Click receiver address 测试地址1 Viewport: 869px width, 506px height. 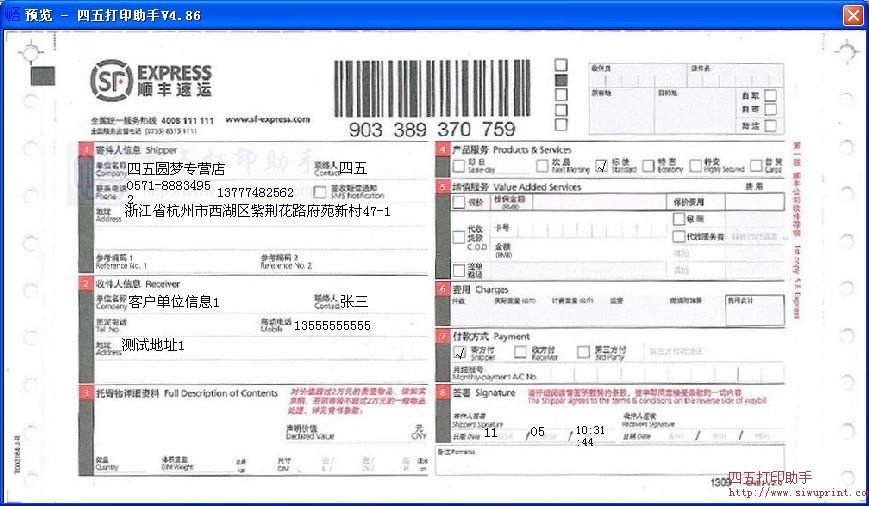[x=153, y=345]
